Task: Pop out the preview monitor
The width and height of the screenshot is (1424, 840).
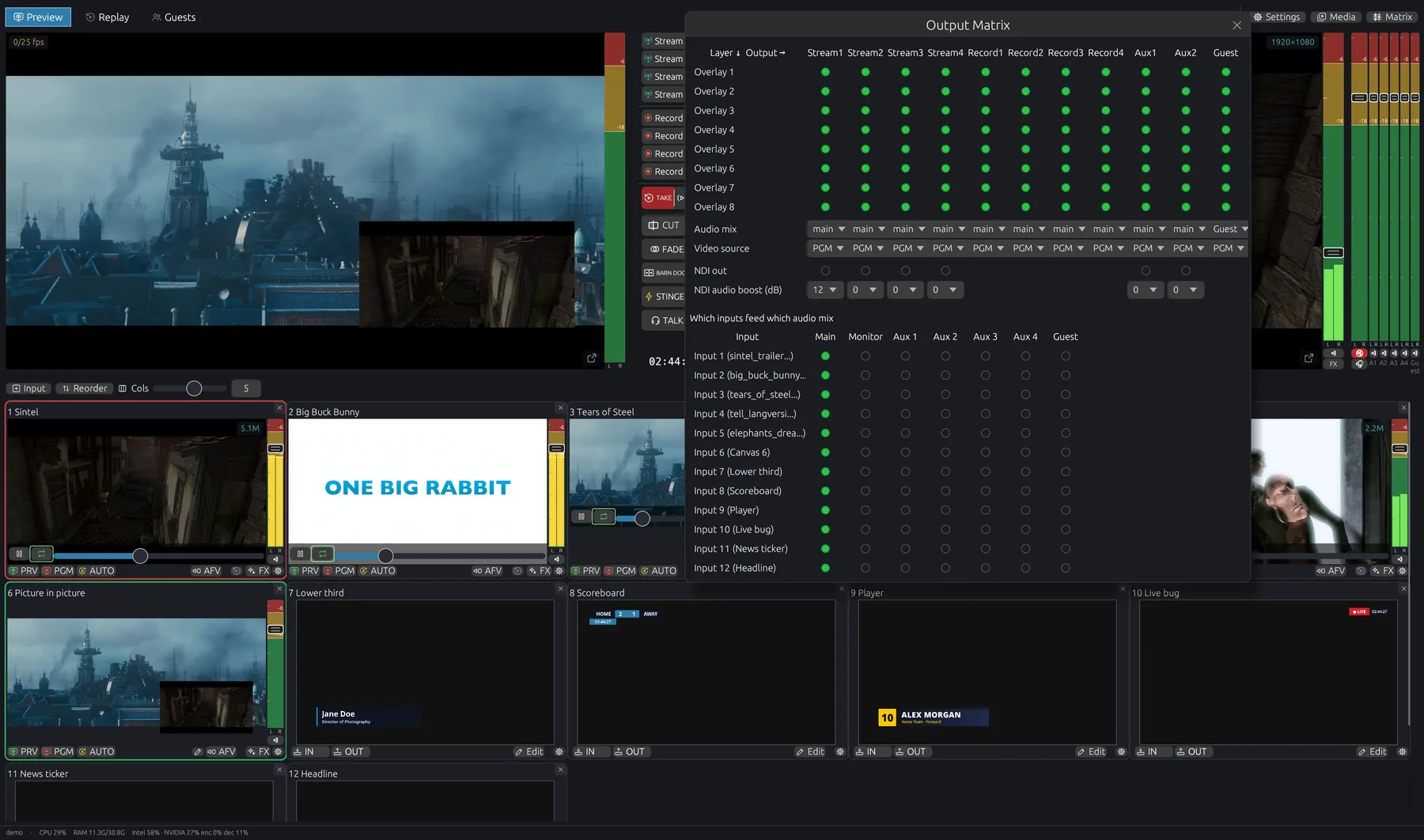Action: tap(592, 358)
